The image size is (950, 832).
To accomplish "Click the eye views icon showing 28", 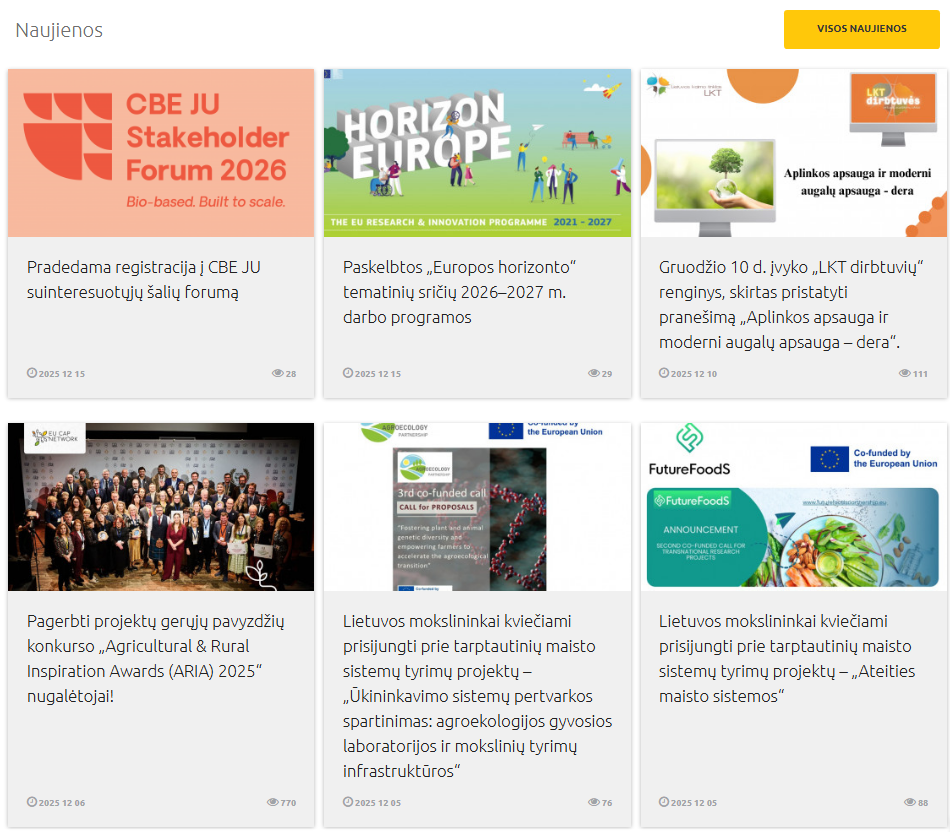I will 278,373.
